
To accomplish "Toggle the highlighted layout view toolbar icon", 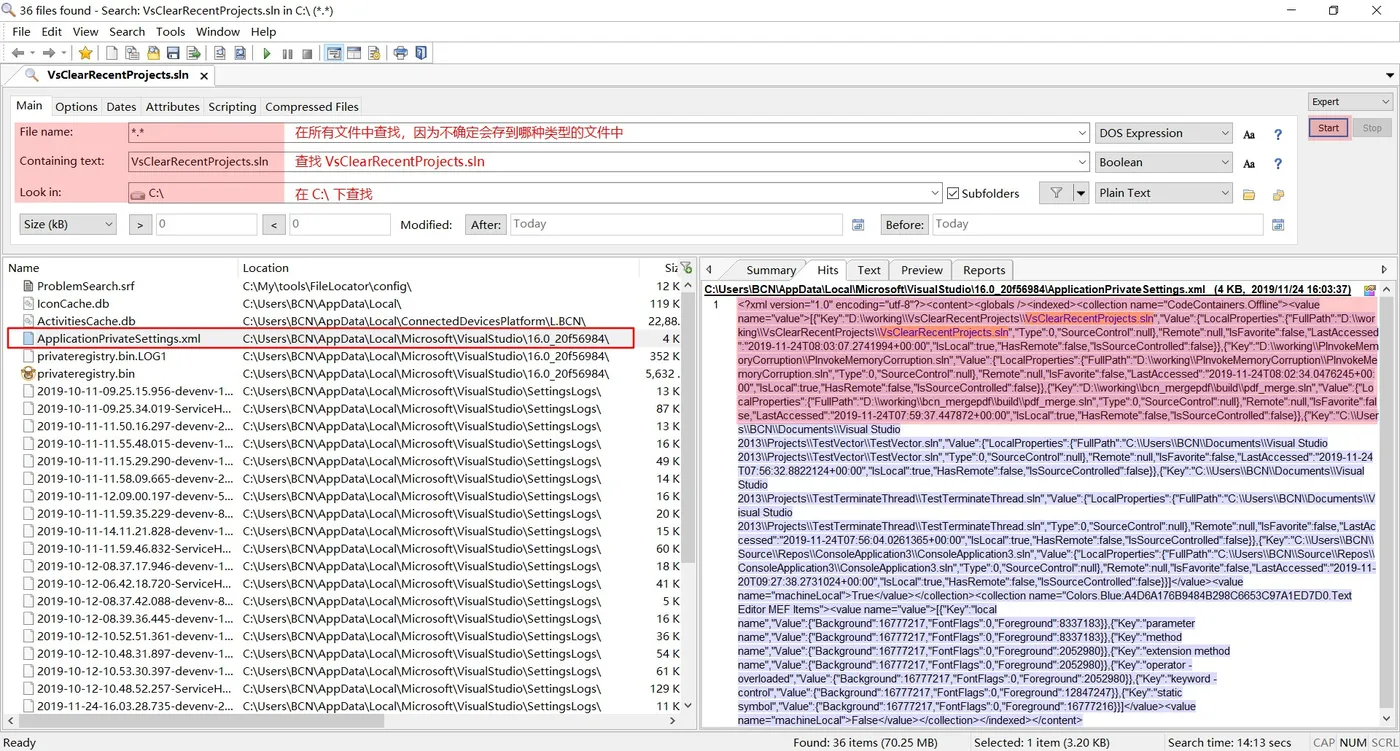I will (x=334, y=53).
